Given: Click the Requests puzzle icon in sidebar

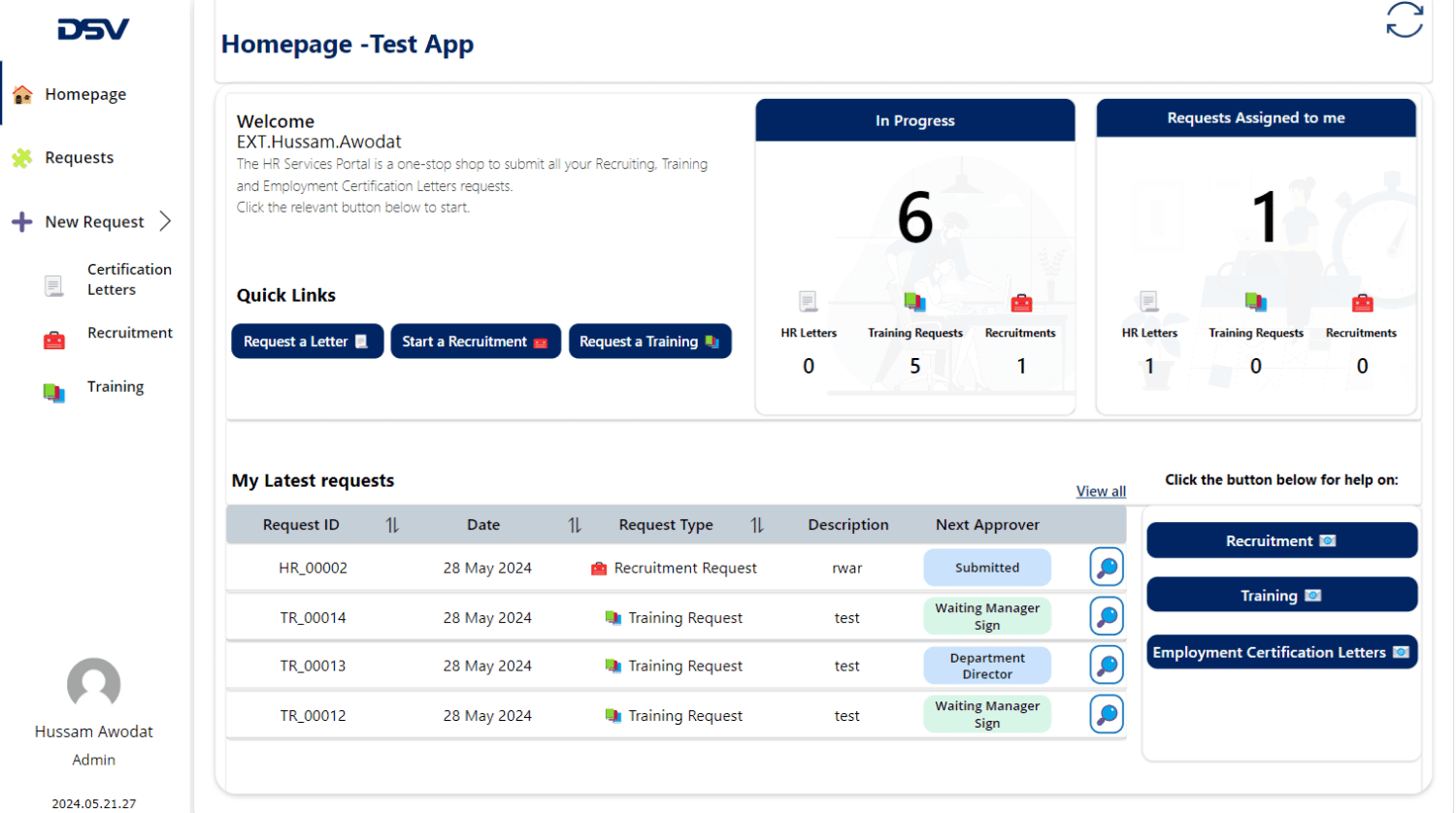Looking at the screenshot, I should (x=22, y=158).
